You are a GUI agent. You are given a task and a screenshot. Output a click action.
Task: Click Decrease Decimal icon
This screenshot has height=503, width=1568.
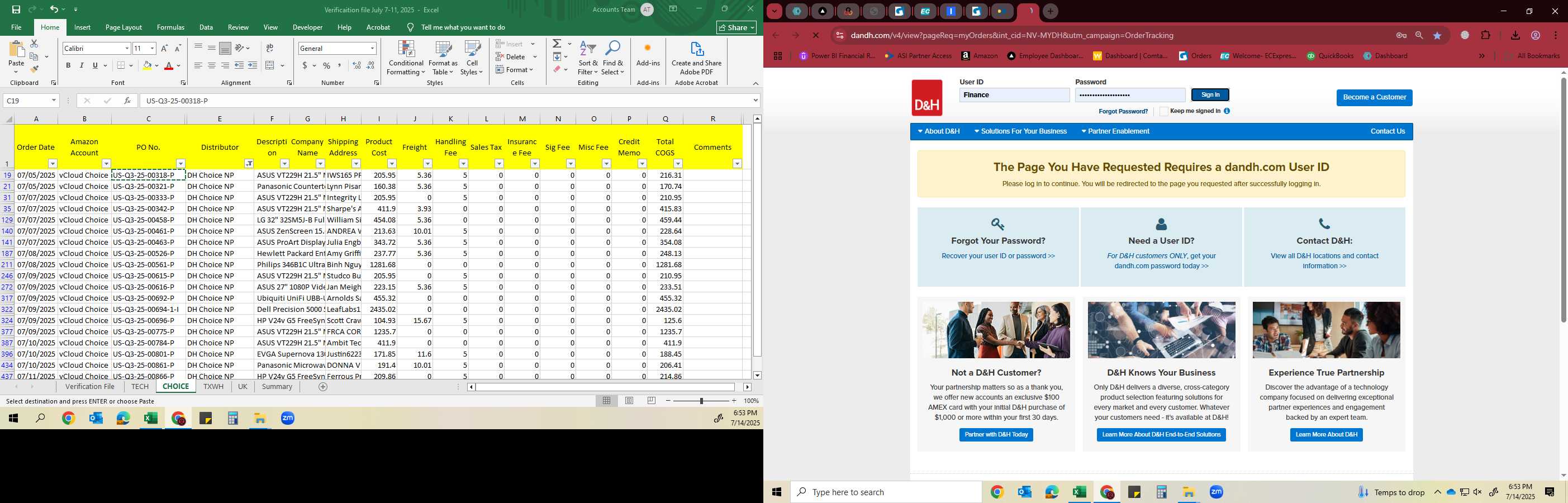pos(370,65)
